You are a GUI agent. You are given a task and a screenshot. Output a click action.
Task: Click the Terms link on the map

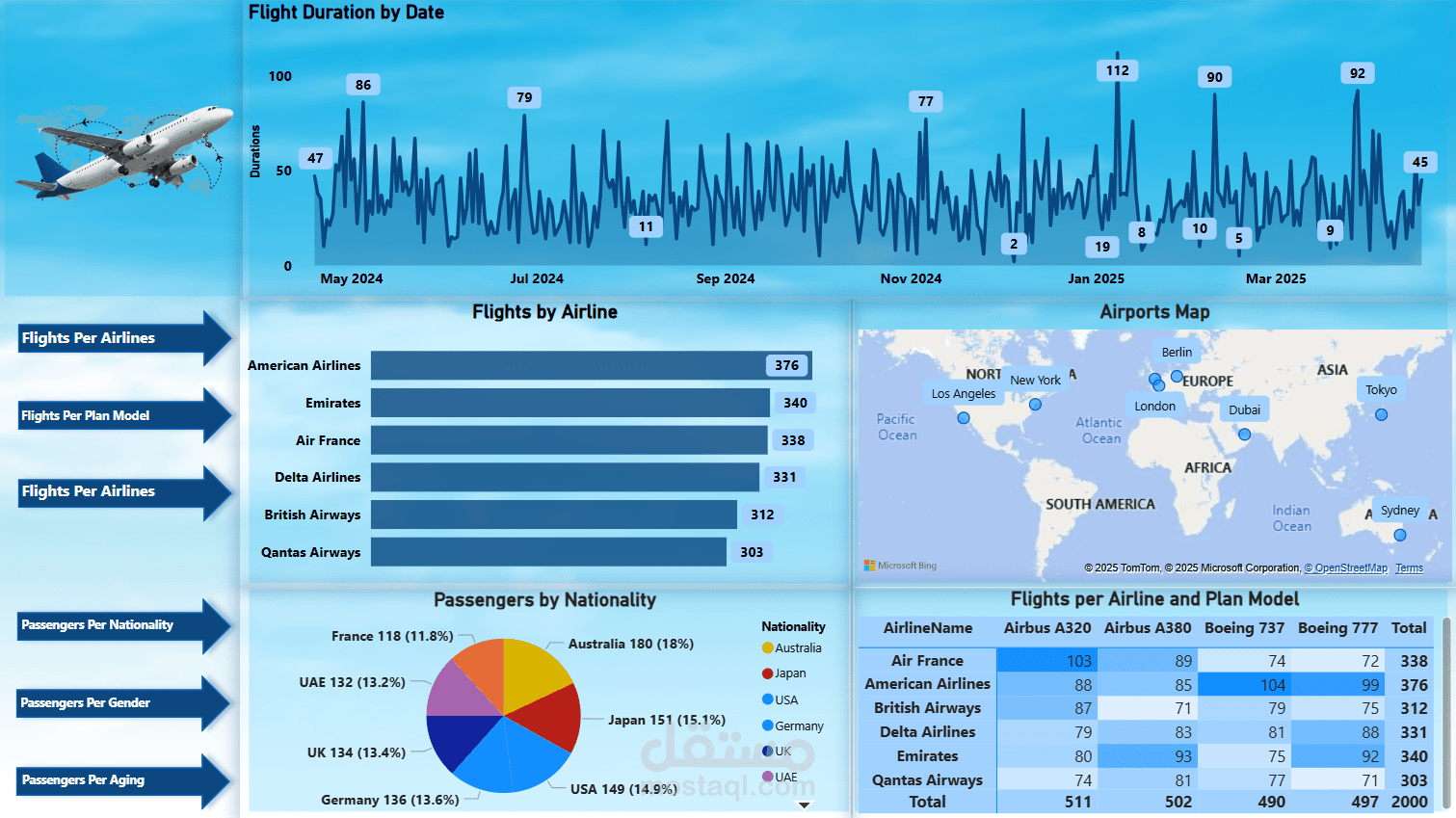pyautogui.click(x=1409, y=567)
